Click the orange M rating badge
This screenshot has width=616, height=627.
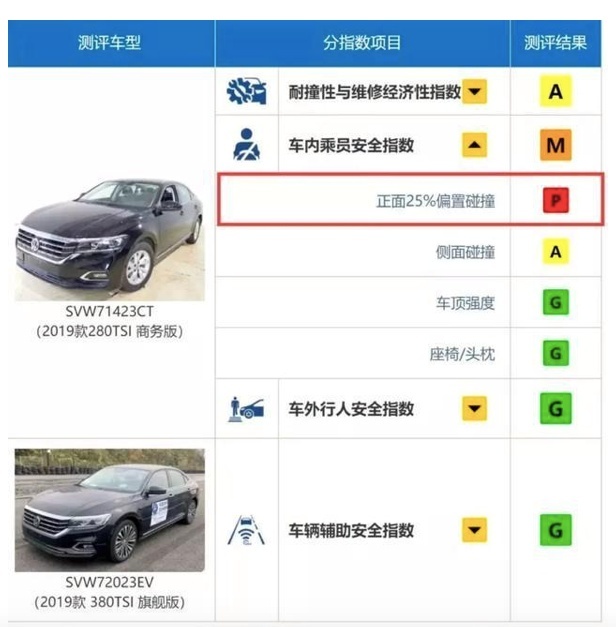[556, 145]
